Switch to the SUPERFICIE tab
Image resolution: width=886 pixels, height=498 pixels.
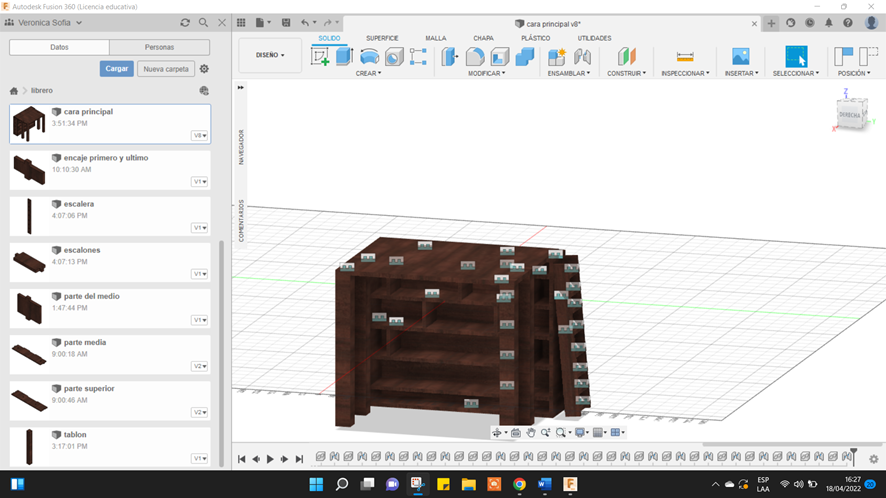click(382, 38)
